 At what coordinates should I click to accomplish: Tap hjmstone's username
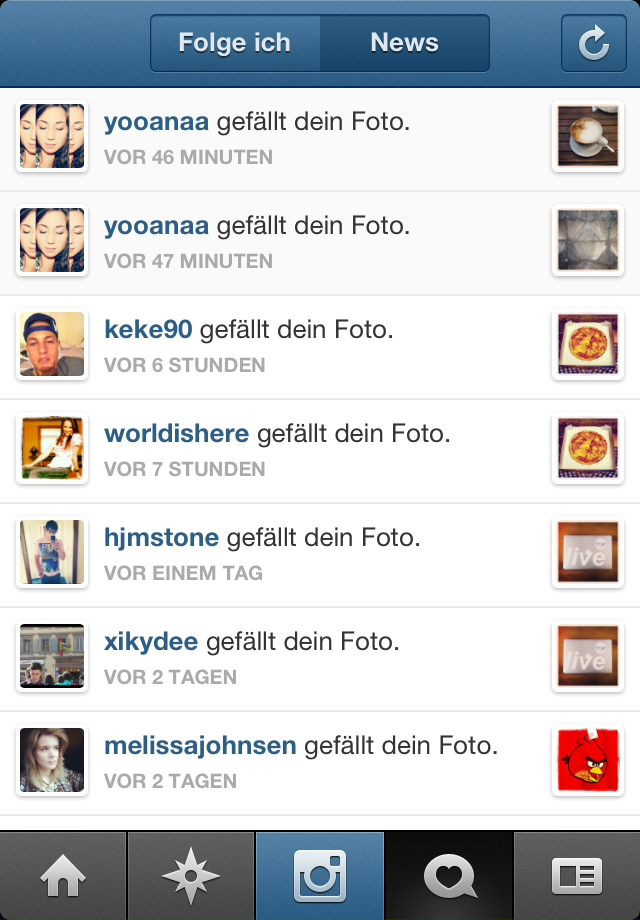(x=161, y=537)
